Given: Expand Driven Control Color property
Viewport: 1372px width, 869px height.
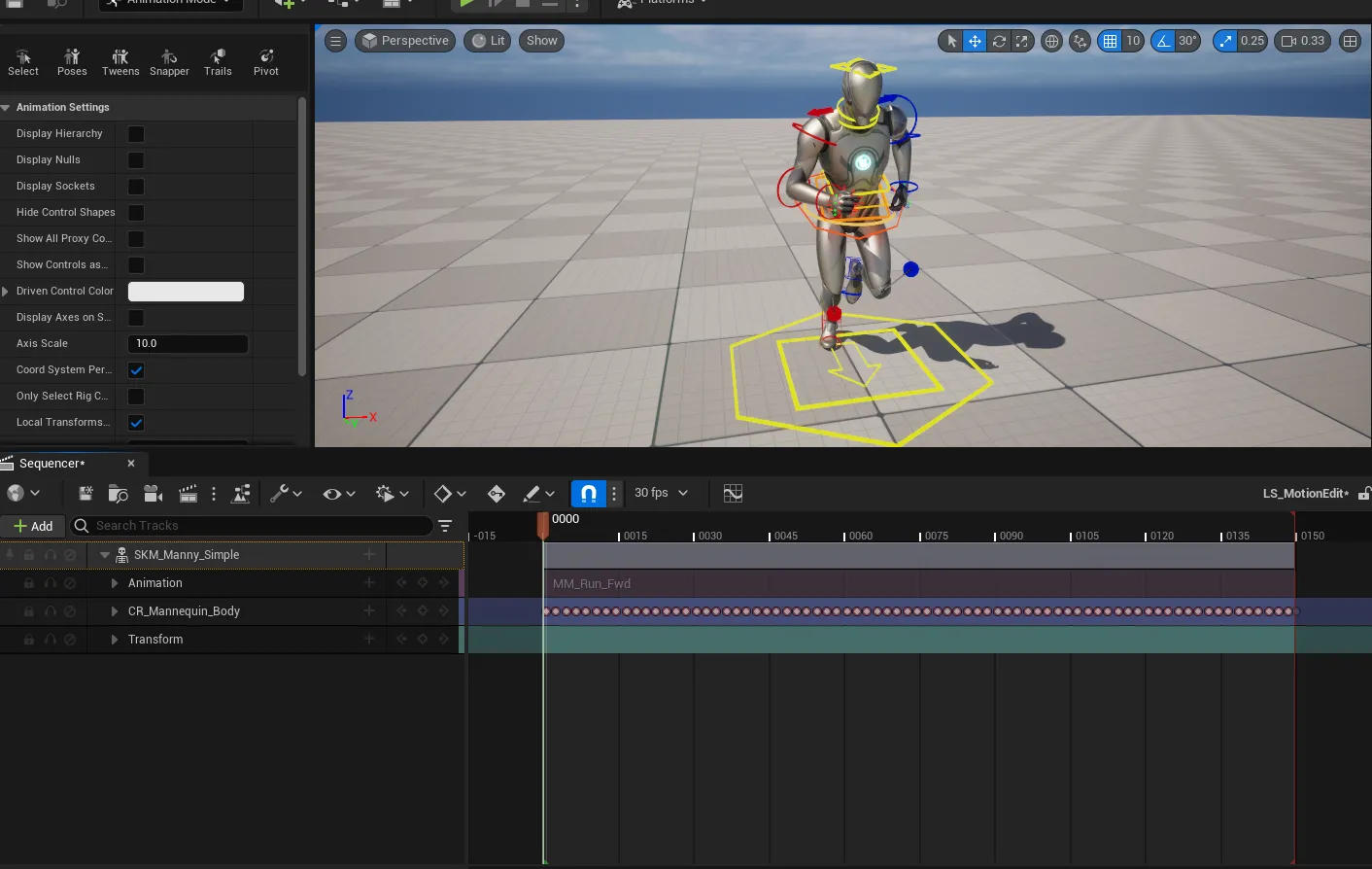Looking at the screenshot, I should [x=6, y=292].
